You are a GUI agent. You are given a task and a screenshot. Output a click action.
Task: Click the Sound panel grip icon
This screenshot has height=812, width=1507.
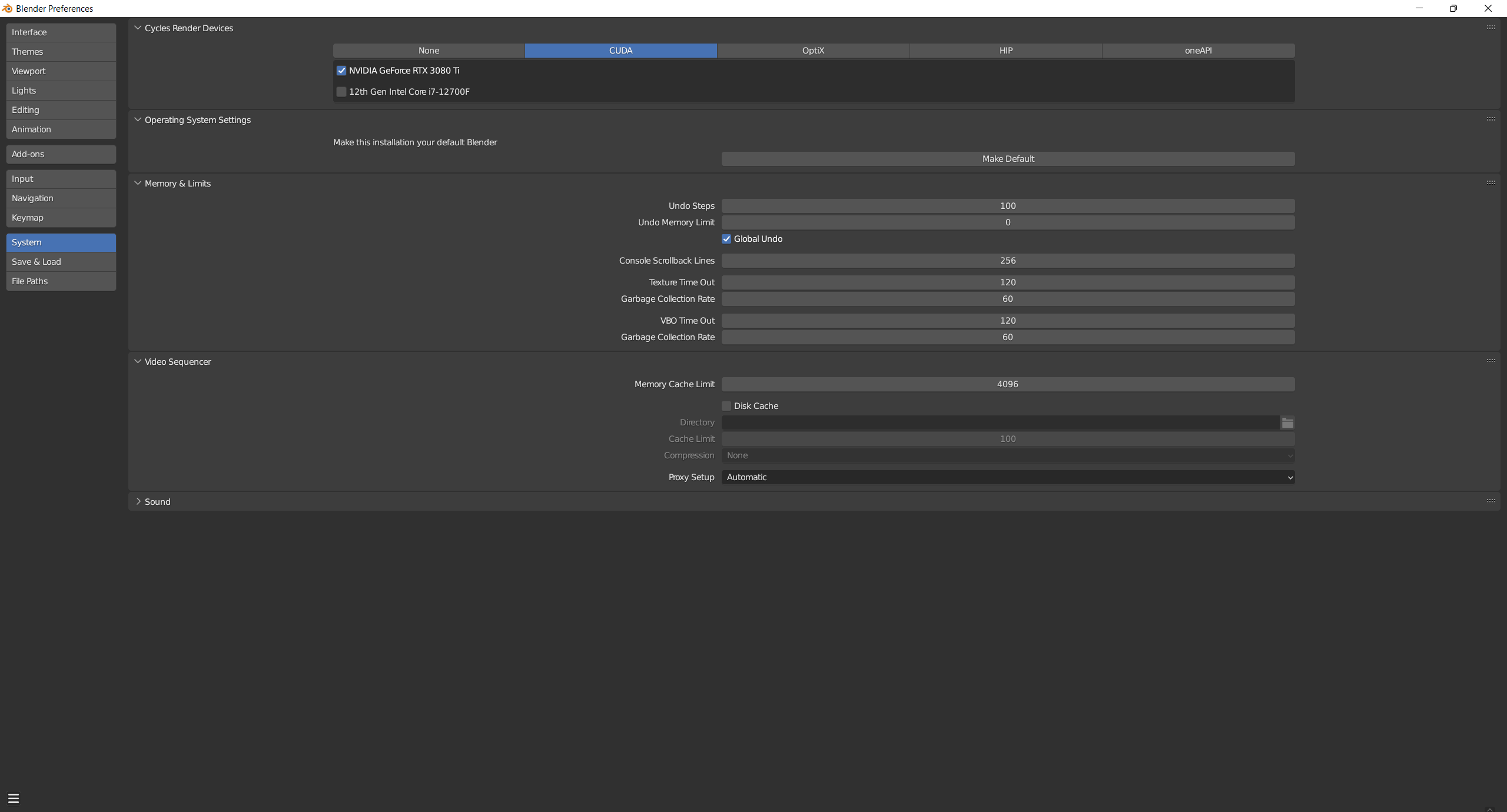pyautogui.click(x=1491, y=501)
